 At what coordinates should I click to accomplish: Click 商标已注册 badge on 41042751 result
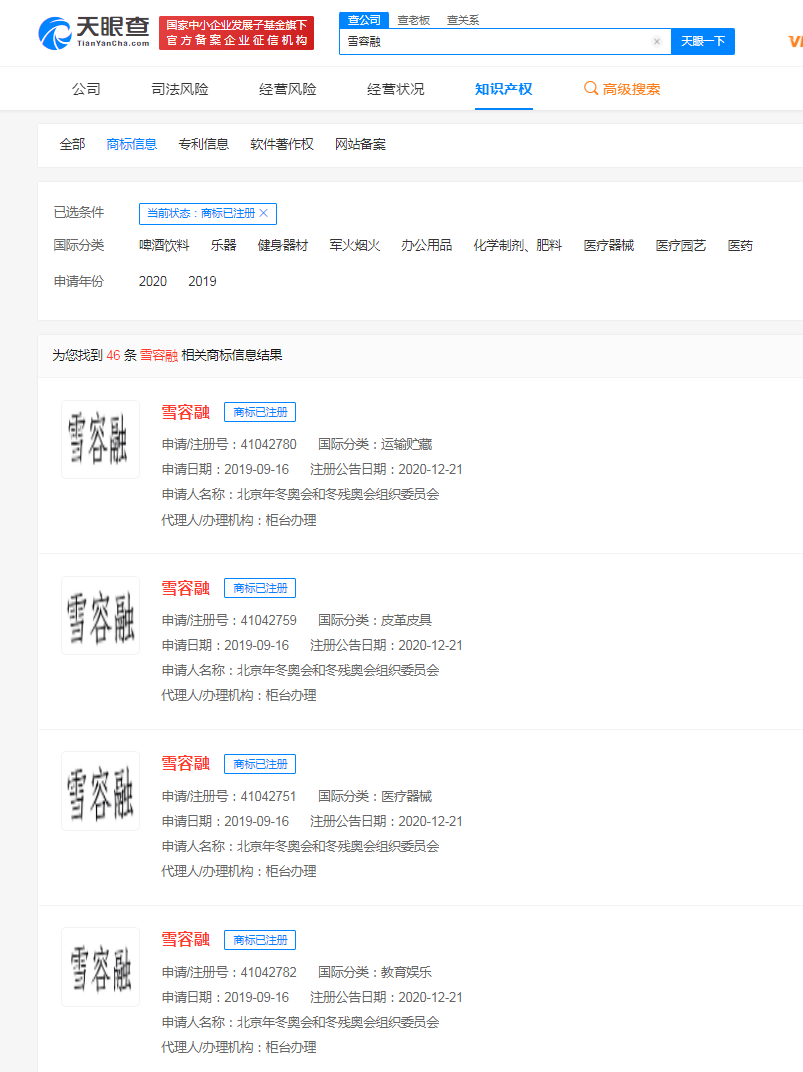[260, 764]
